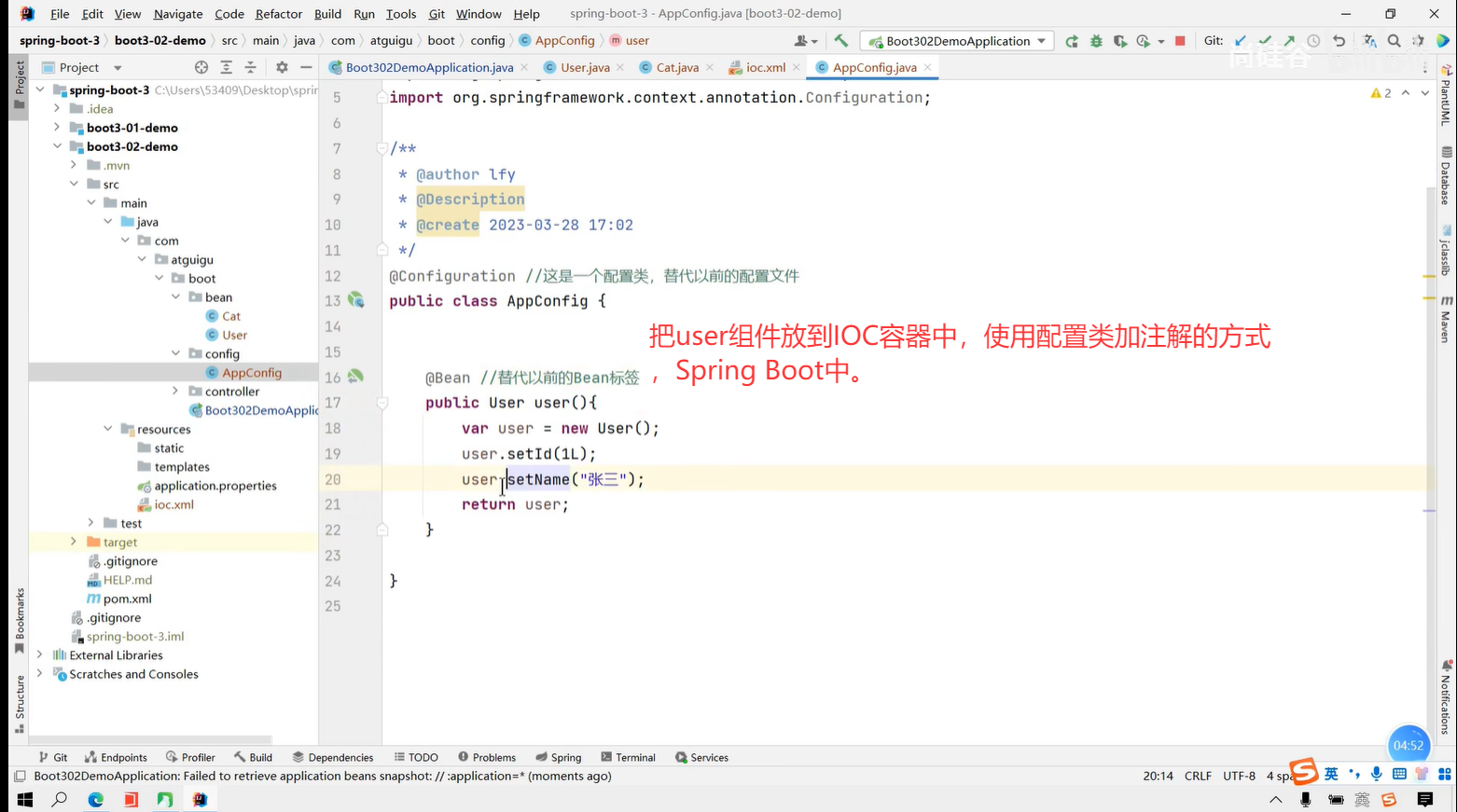This screenshot has height=812, width=1457.
Task: Switch to Boot302DemoApplication.java tab
Action: pos(429,67)
